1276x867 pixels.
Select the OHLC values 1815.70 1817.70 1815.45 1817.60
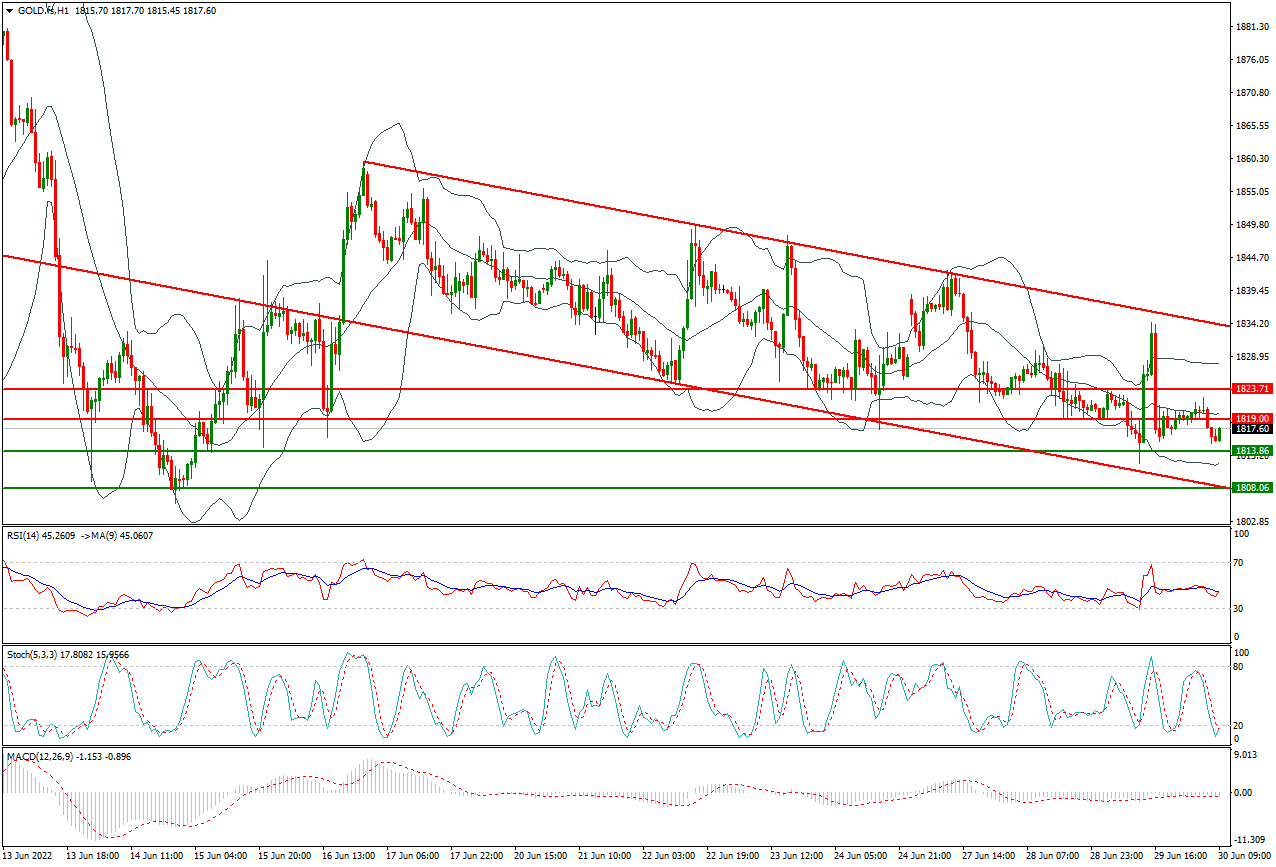click(x=145, y=10)
